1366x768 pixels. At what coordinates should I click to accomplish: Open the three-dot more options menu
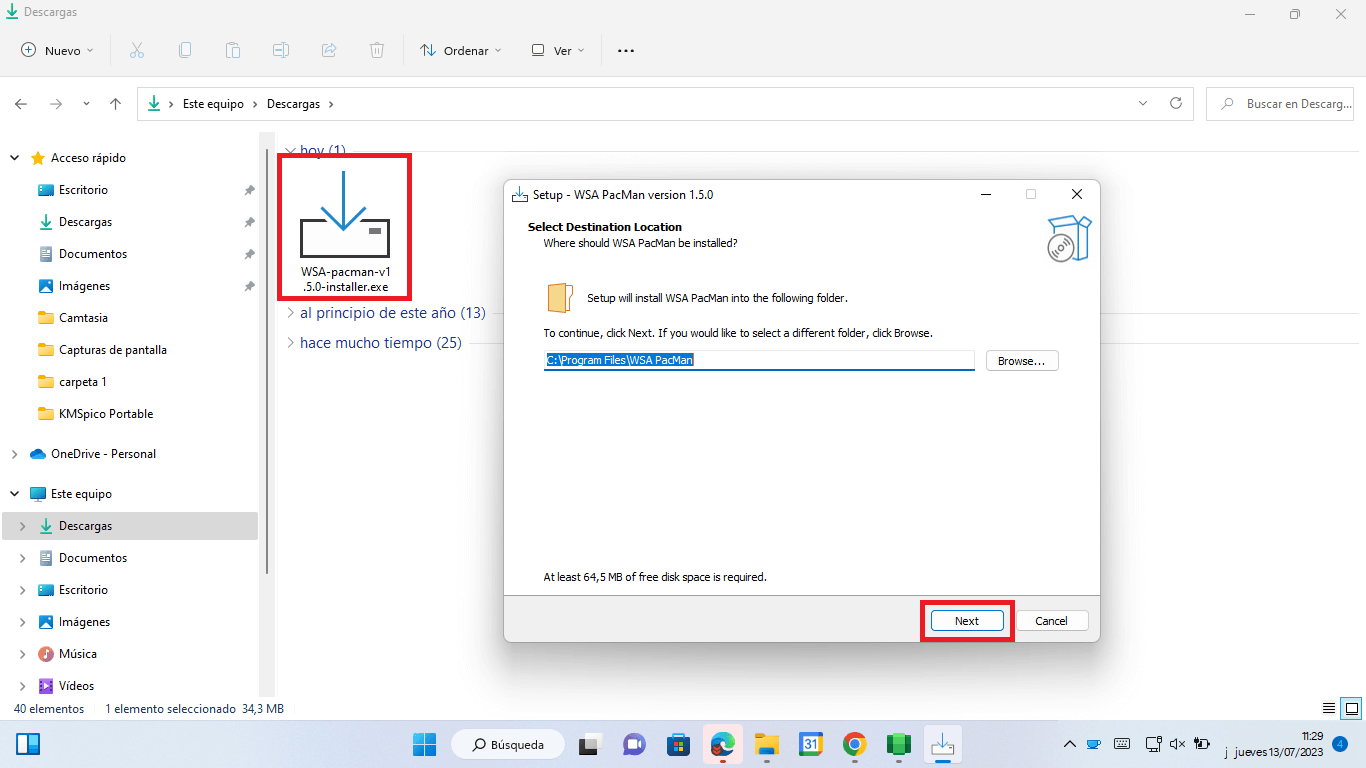626,50
